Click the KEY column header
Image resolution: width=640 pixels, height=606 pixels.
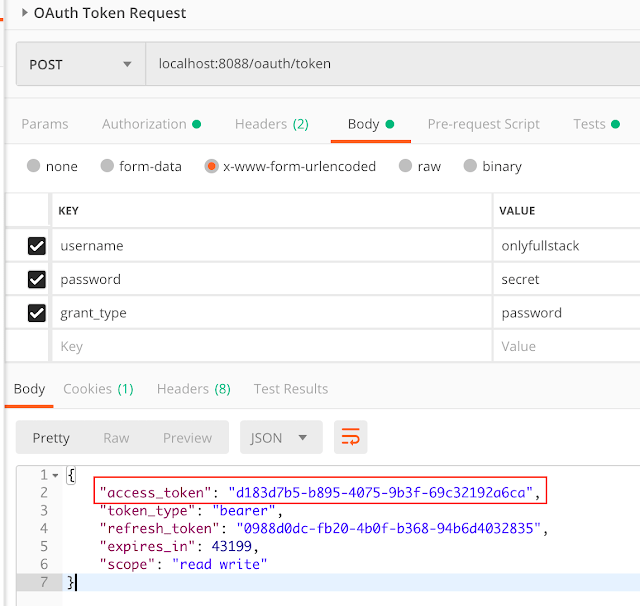pos(69,211)
